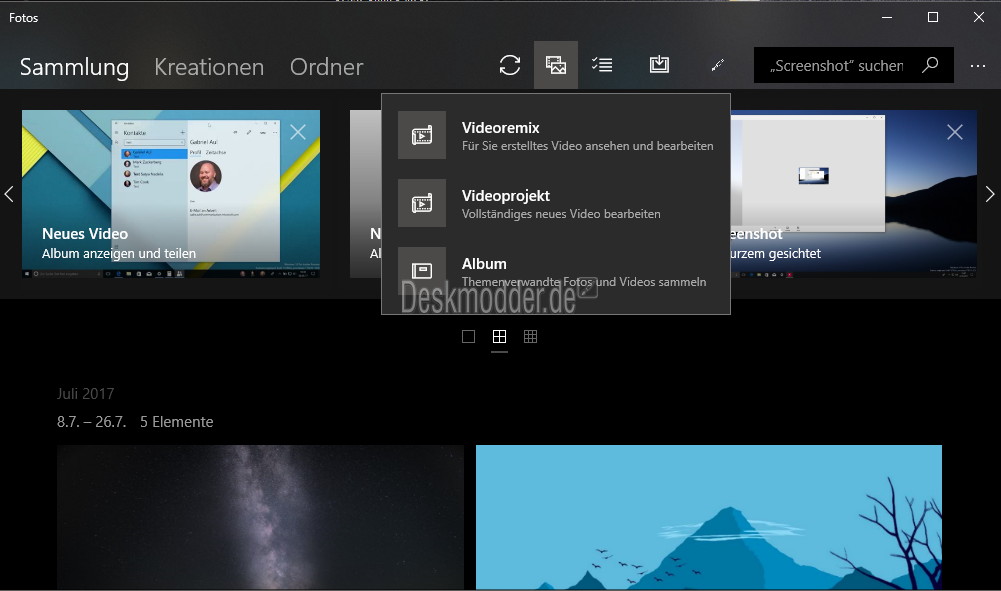Click the Videoprojekt film icon

[x=422, y=203]
